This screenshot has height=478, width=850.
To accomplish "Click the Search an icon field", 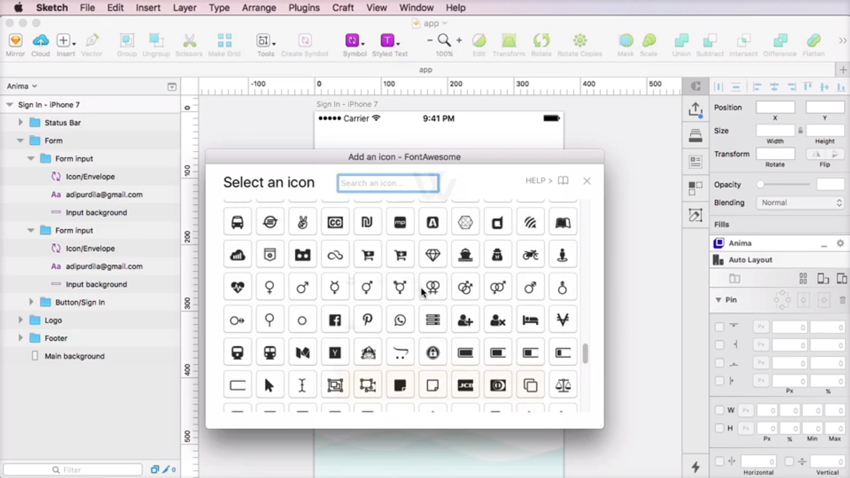I will pyautogui.click(x=388, y=183).
